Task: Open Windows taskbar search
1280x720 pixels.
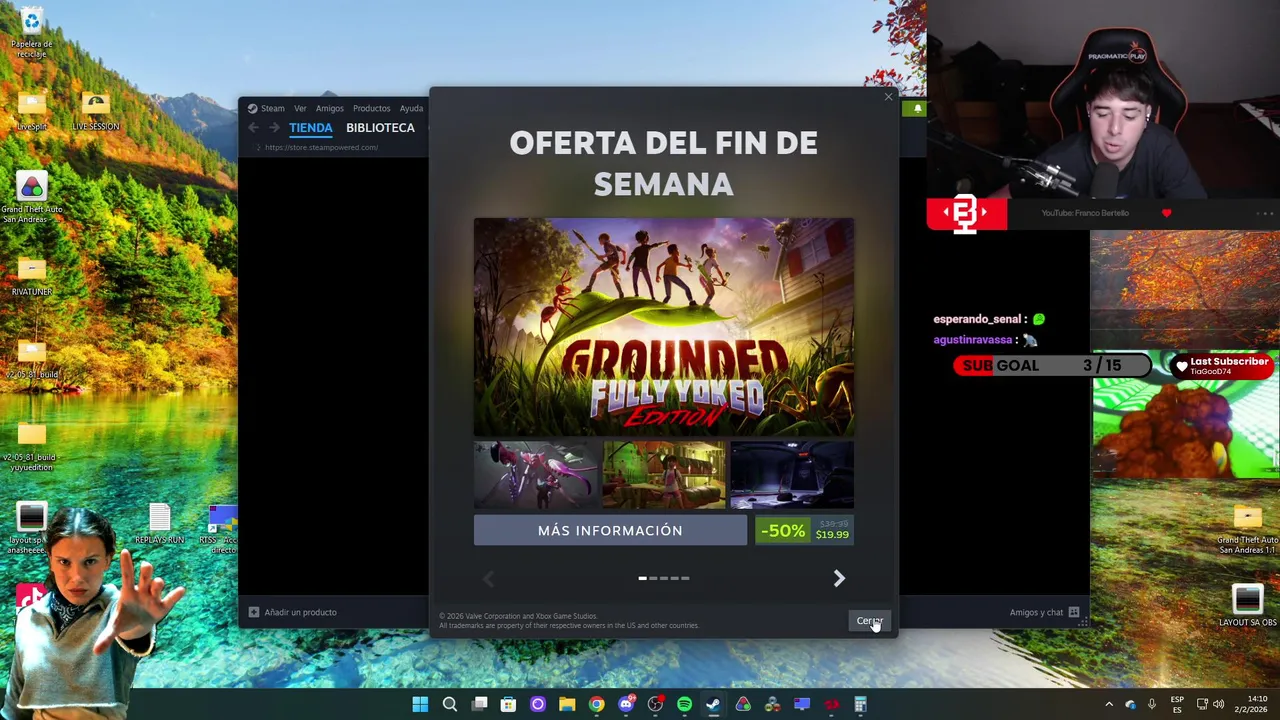Action: click(x=450, y=704)
